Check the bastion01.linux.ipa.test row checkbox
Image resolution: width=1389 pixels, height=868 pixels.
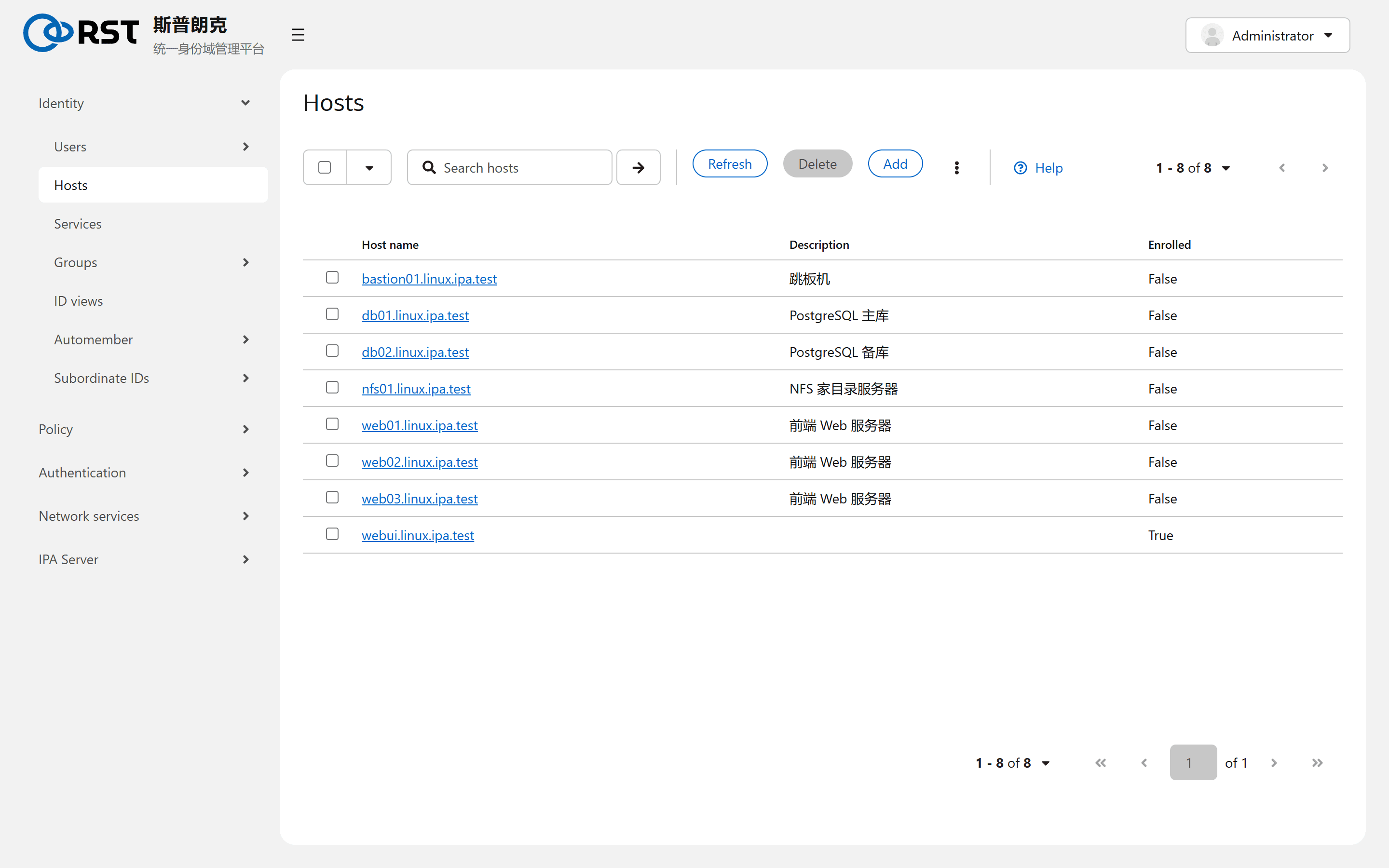tap(332, 277)
